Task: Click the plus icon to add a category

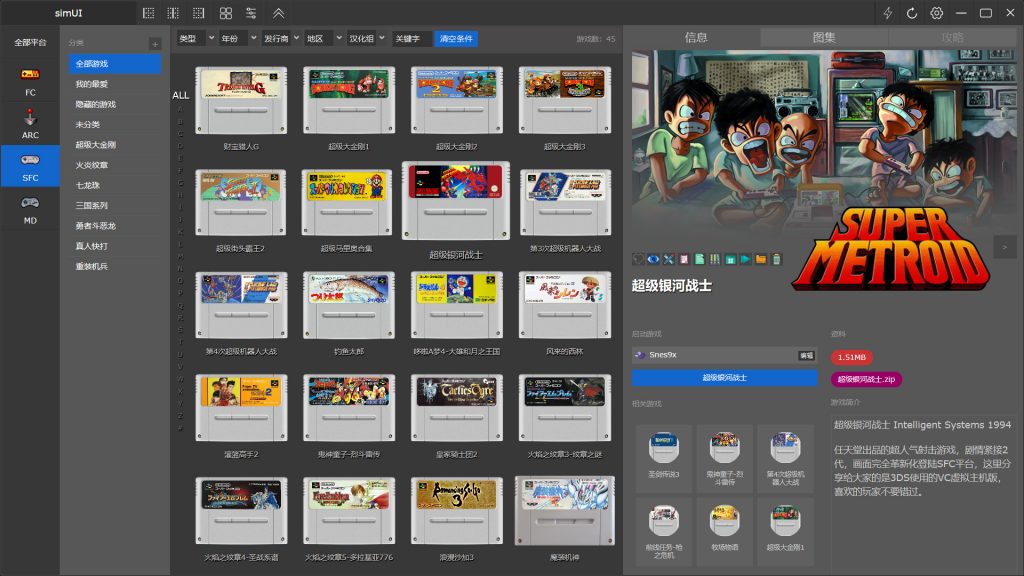Action: 155,44
